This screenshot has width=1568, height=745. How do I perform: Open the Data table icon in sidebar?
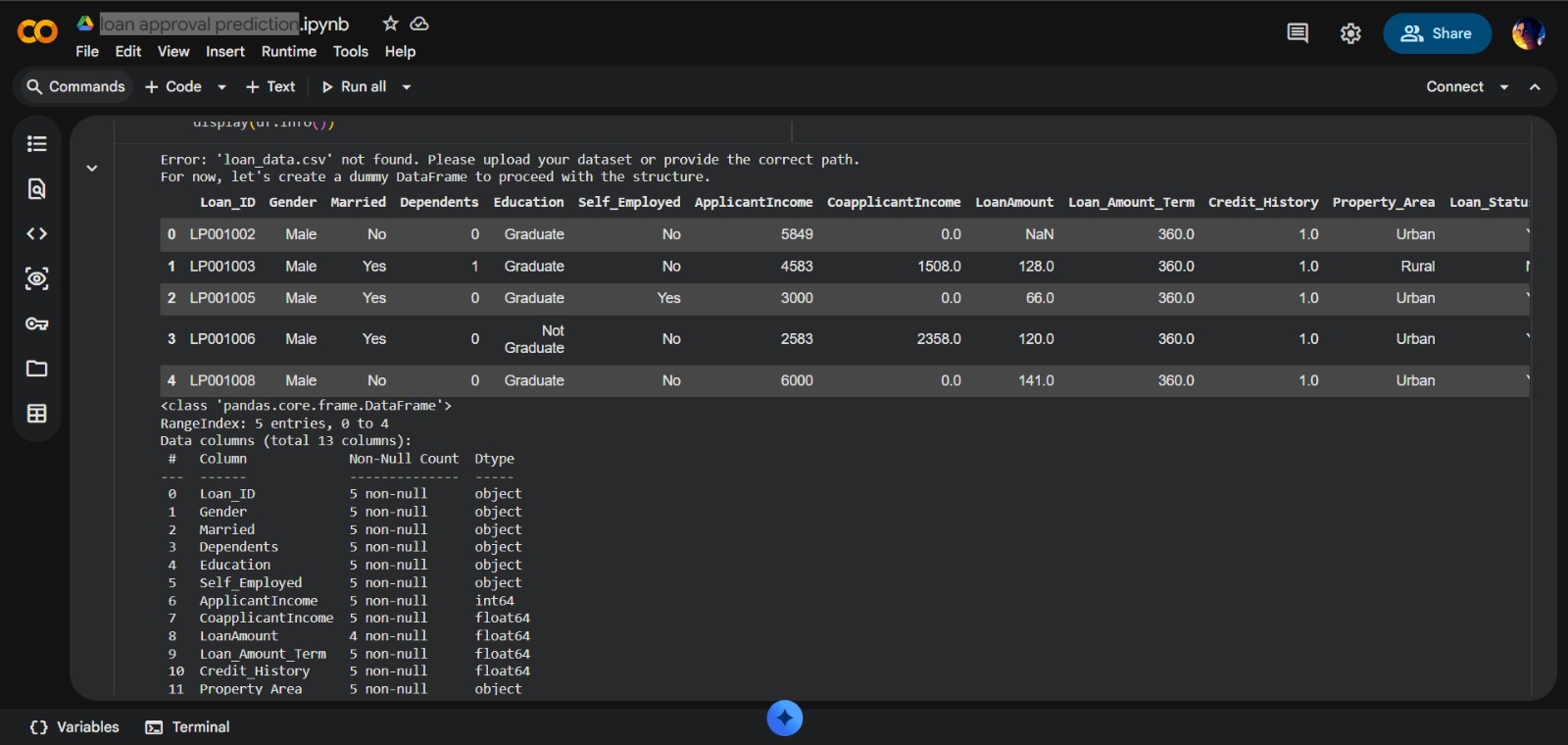[37, 414]
